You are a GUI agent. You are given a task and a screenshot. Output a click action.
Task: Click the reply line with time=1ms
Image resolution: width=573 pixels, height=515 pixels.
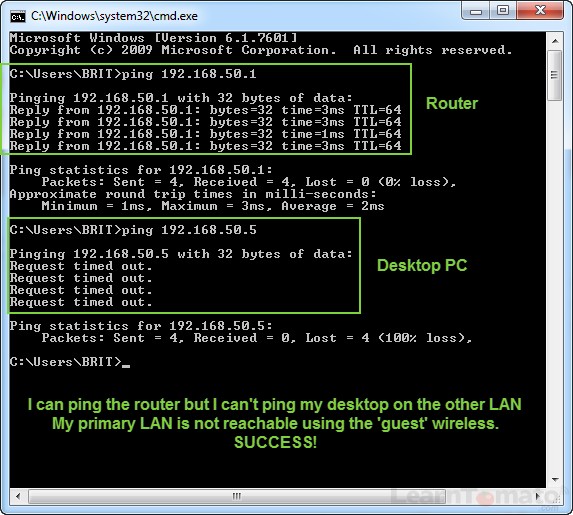(205, 134)
